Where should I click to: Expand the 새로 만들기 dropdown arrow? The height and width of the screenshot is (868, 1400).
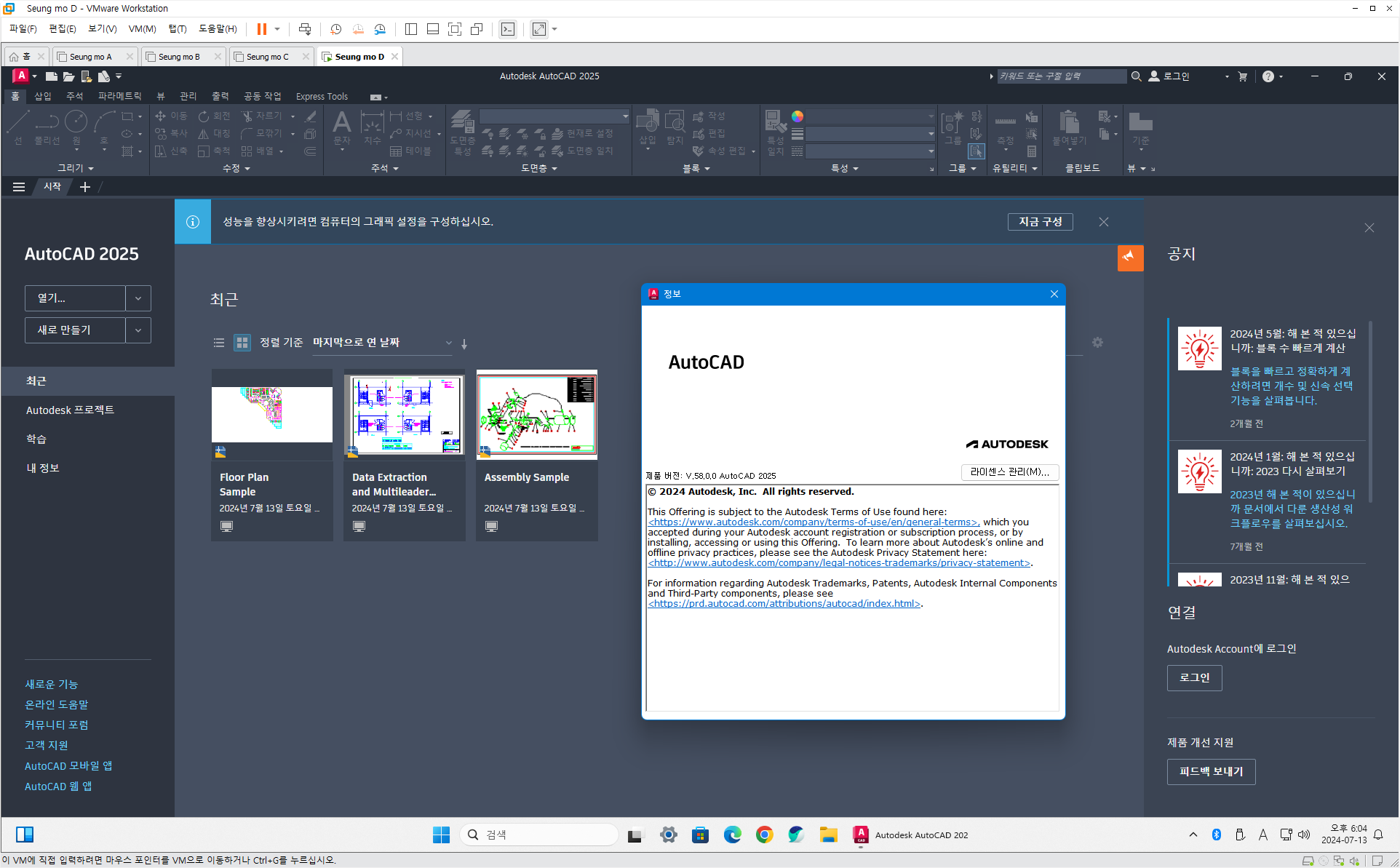[138, 330]
